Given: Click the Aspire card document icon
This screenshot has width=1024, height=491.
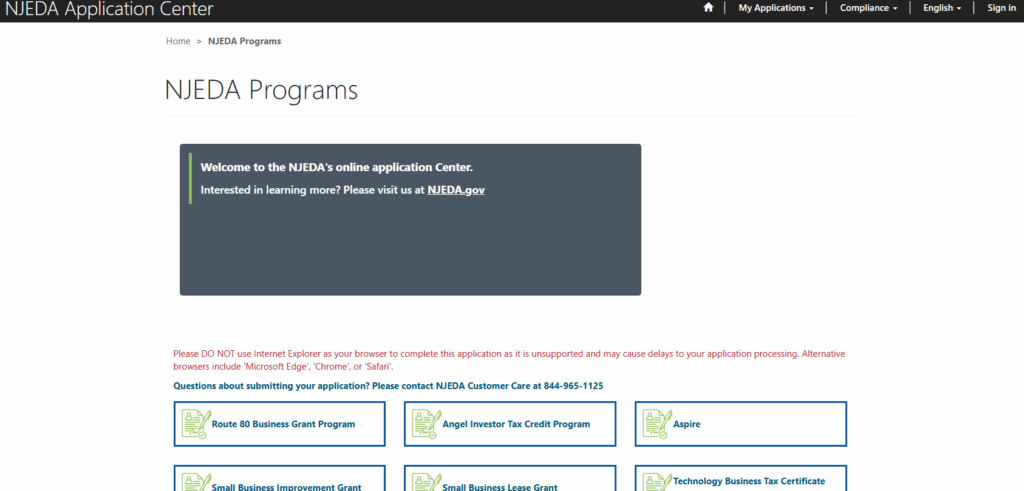Looking at the screenshot, I should click(657, 424).
